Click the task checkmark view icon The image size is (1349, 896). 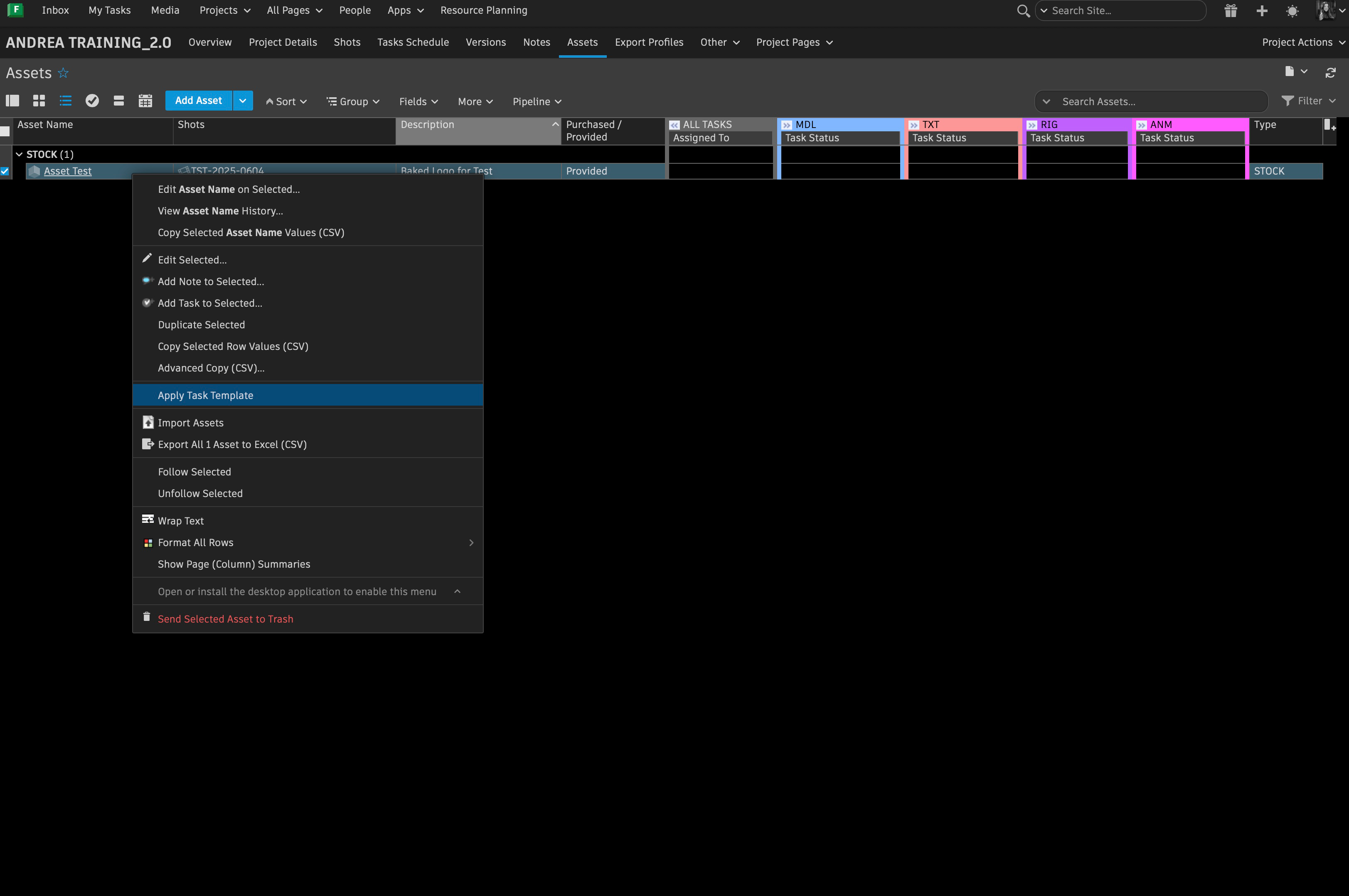92,101
